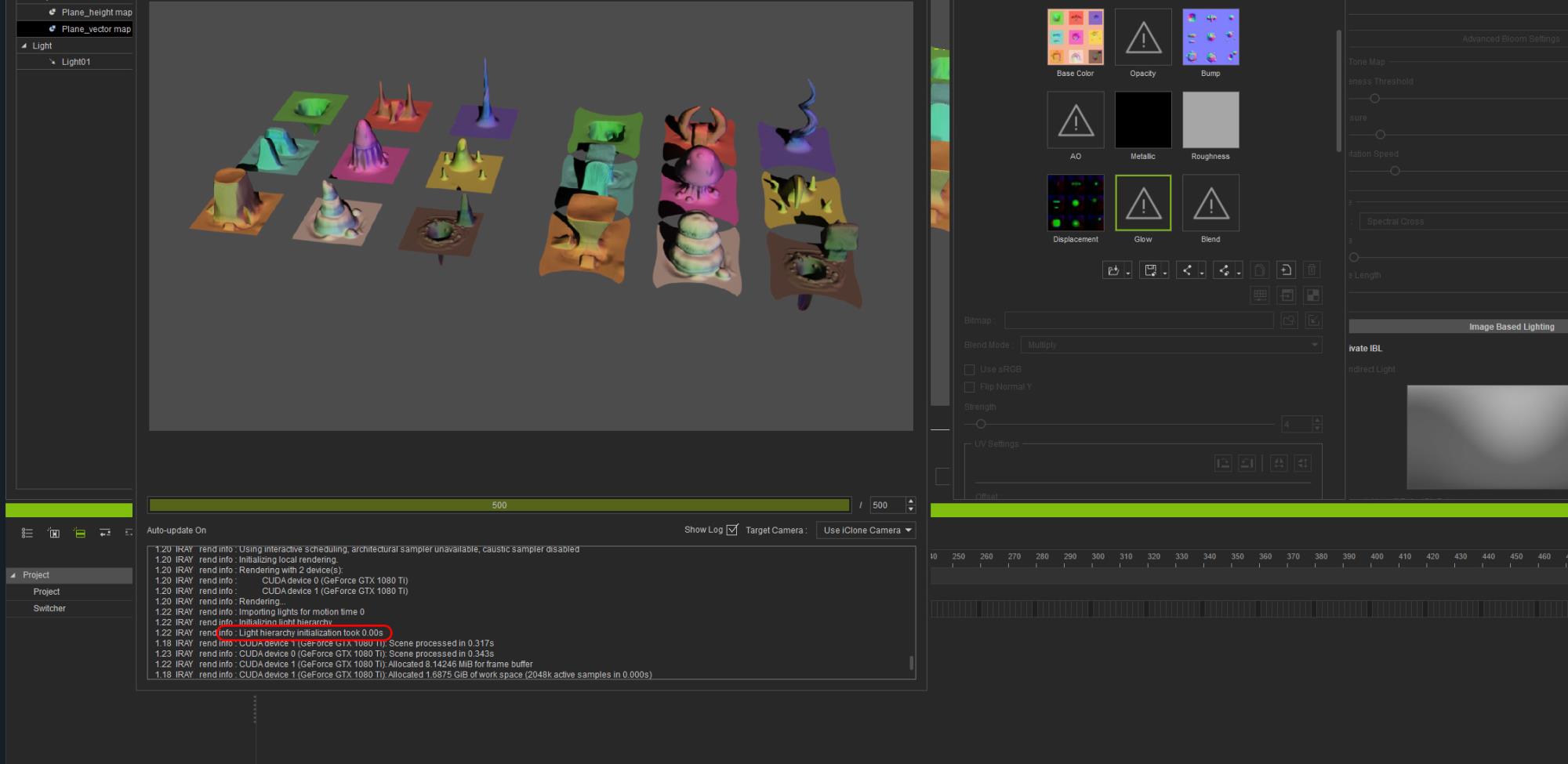
Task: Click the Spectral Cross field
Action: coord(1463,222)
